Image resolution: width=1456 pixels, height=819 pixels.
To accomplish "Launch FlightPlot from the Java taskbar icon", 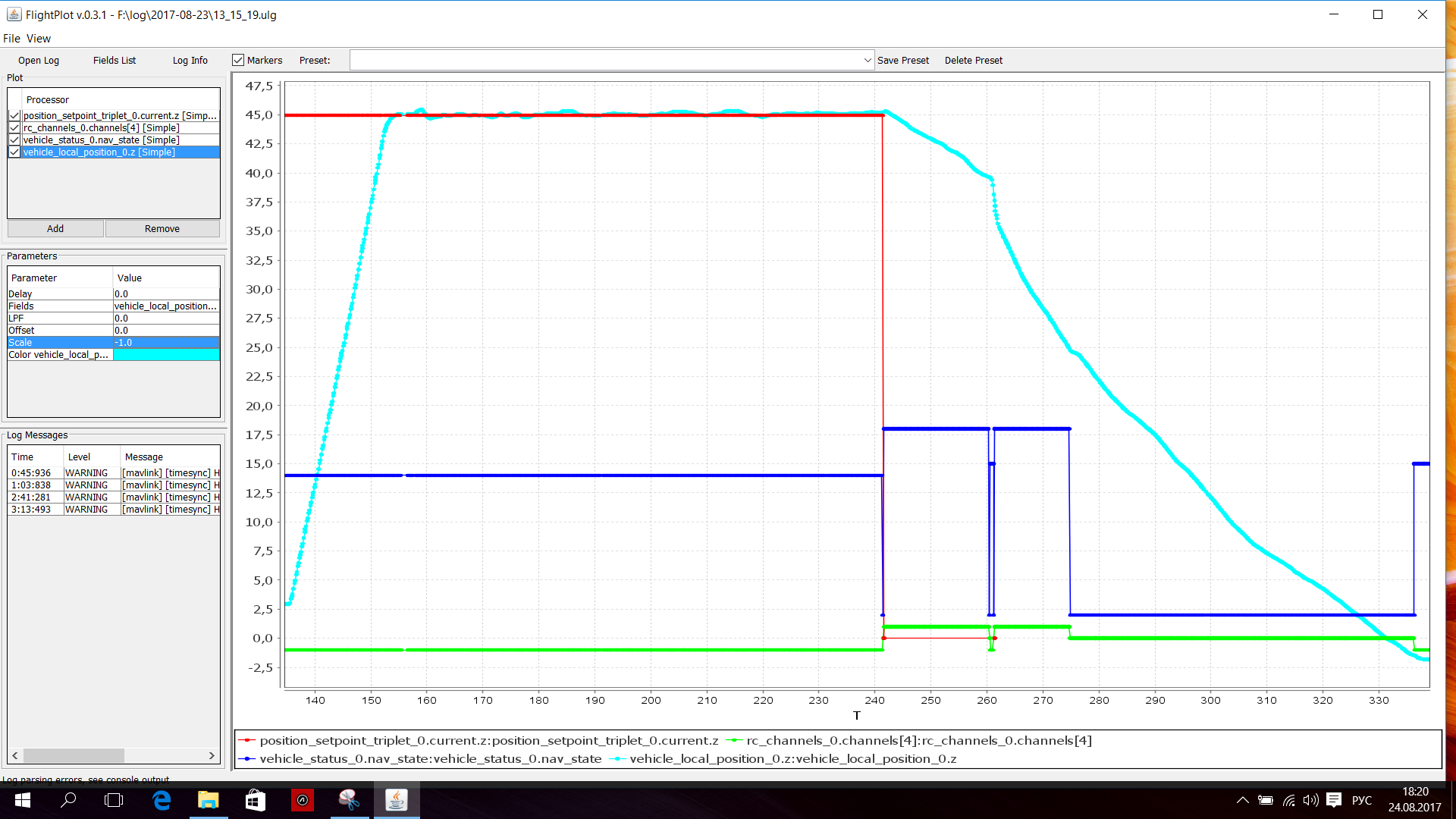I will [x=397, y=800].
